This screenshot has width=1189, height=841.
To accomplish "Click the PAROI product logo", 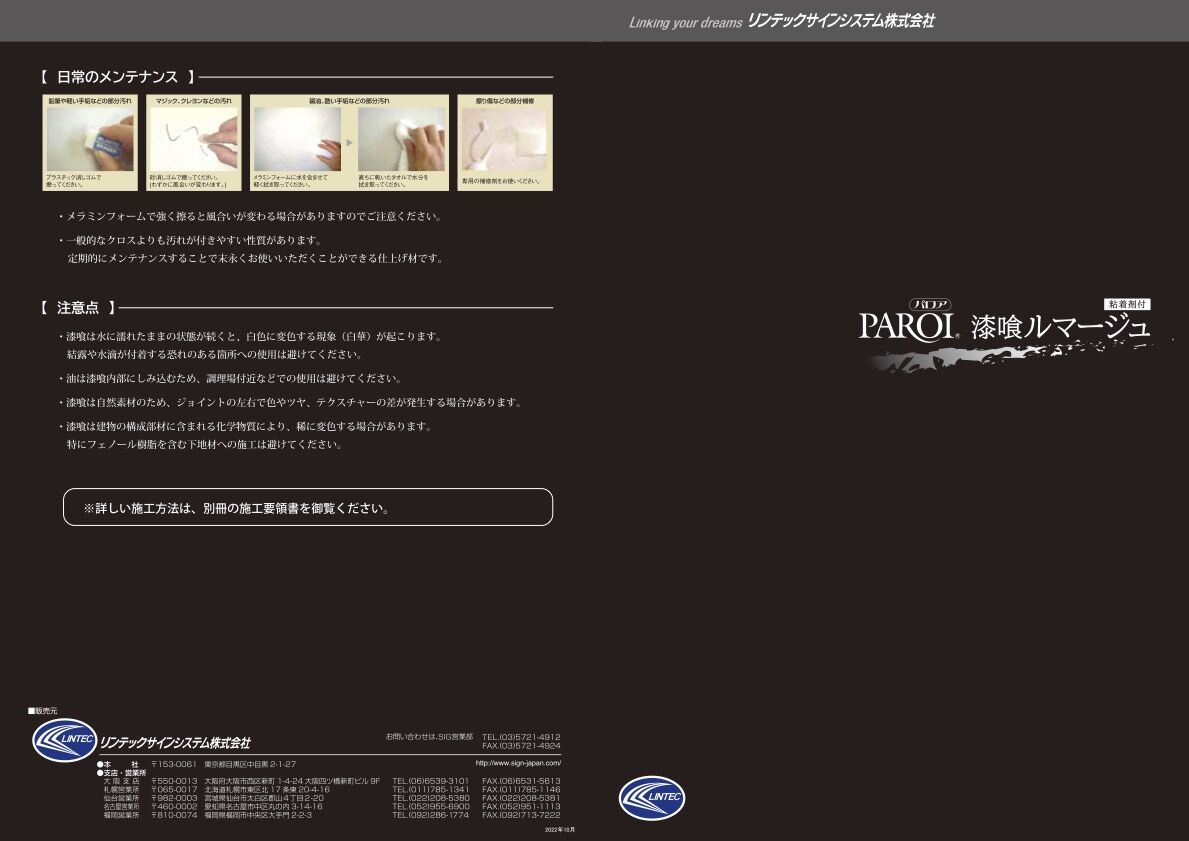I will [908, 327].
